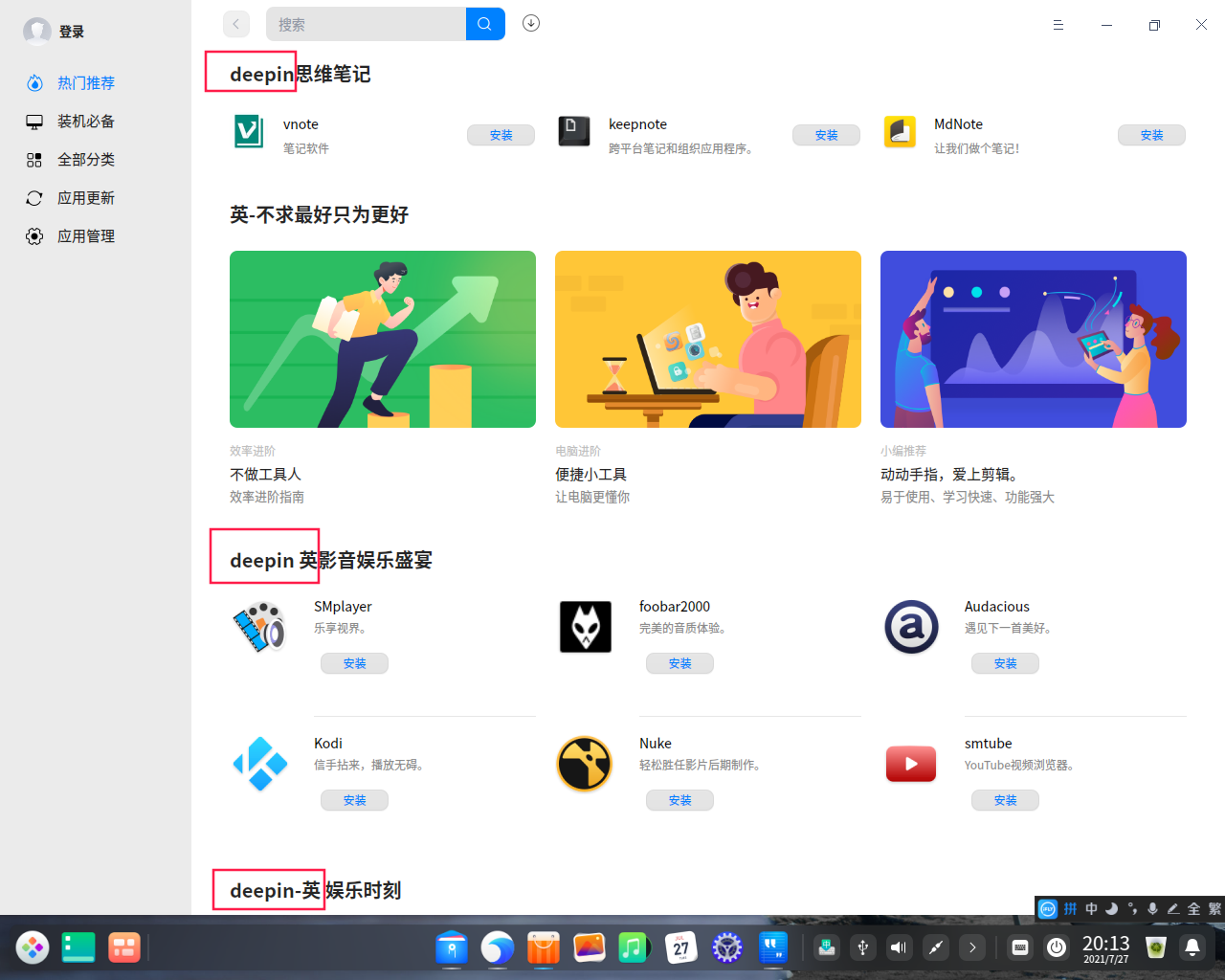The image size is (1225, 980).
Task: Click the orange App Store dock icon
Action: 544,947
